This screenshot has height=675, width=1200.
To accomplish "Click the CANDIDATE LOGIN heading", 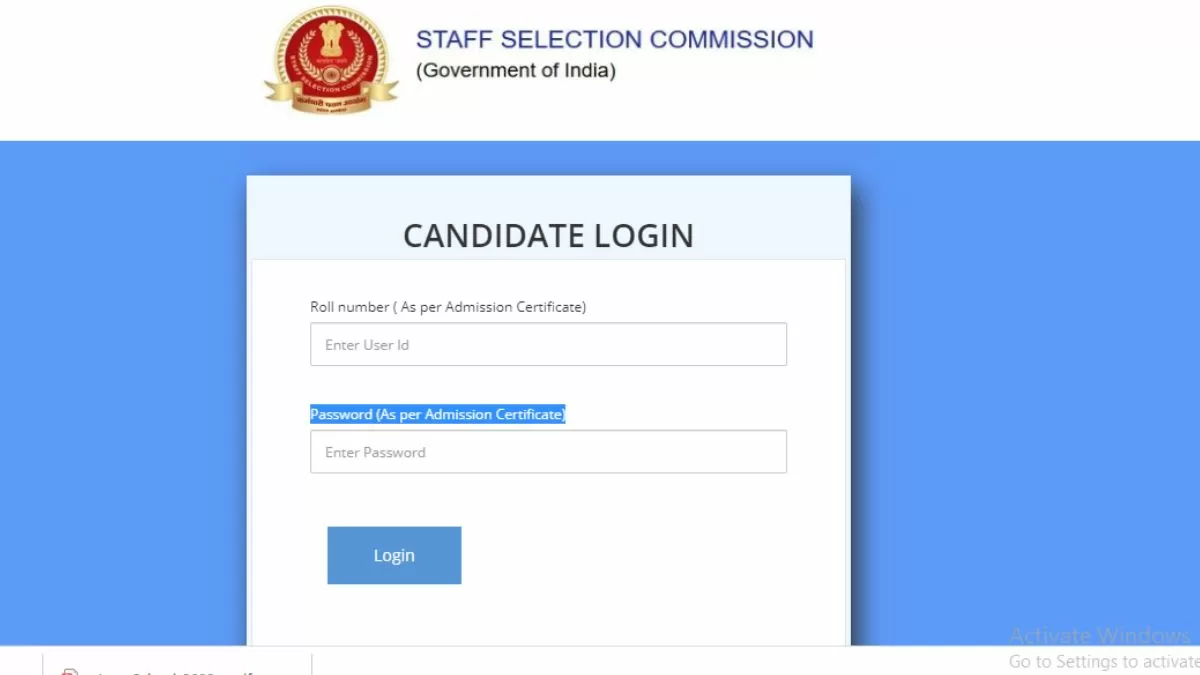I will click(548, 236).
